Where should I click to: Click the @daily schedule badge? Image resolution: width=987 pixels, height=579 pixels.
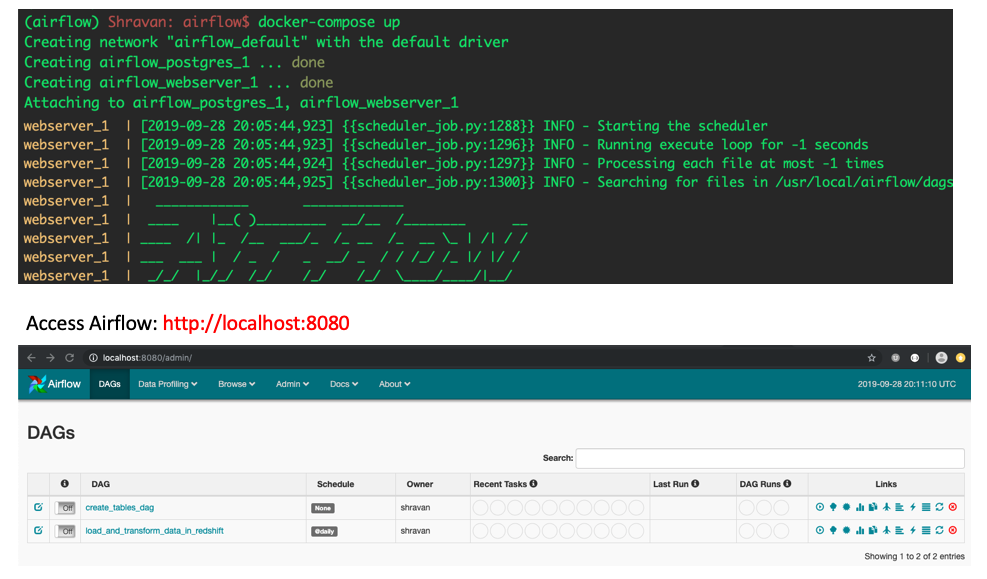click(324, 531)
